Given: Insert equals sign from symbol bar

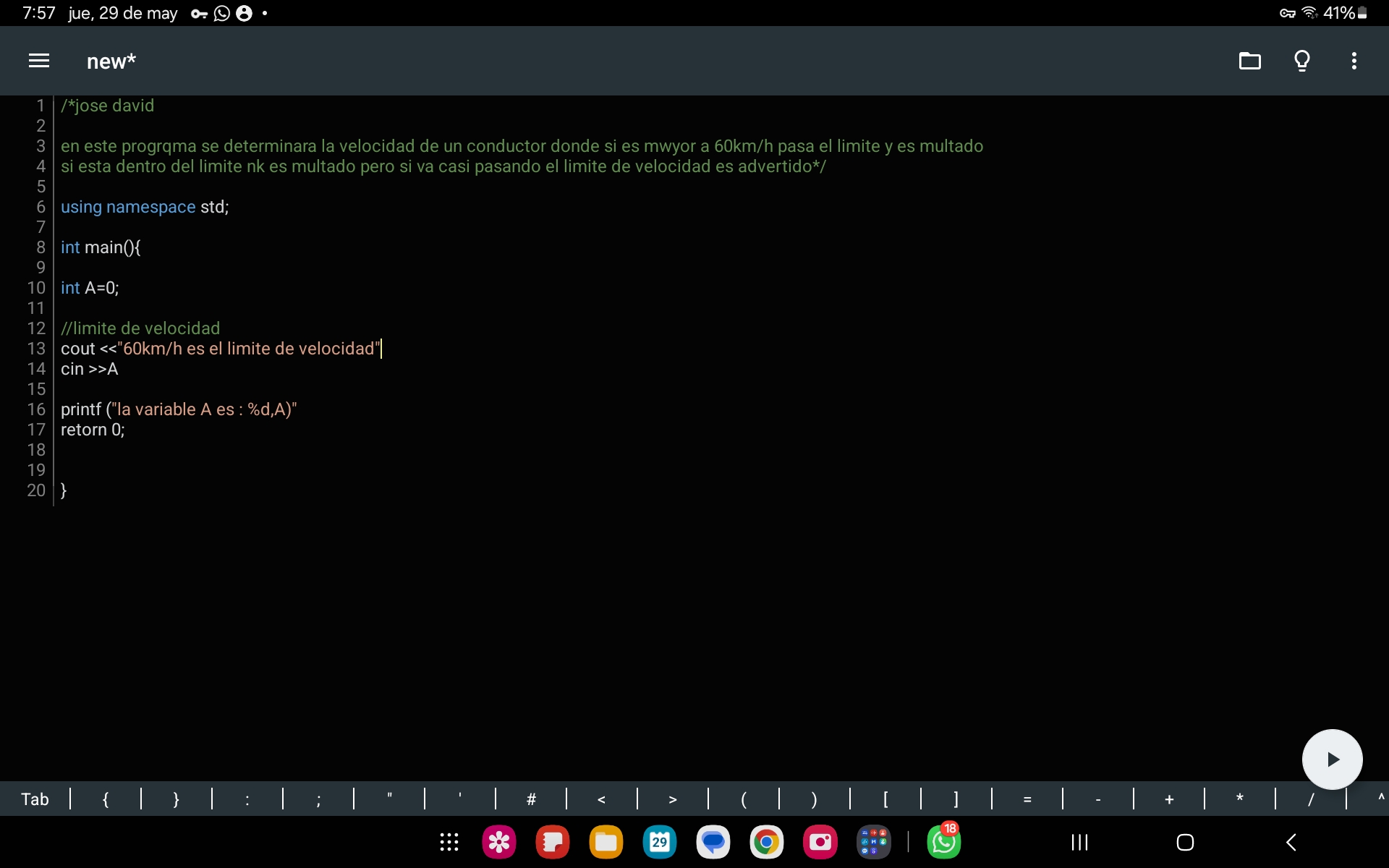Looking at the screenshot, I should (x=1027, y=799).
